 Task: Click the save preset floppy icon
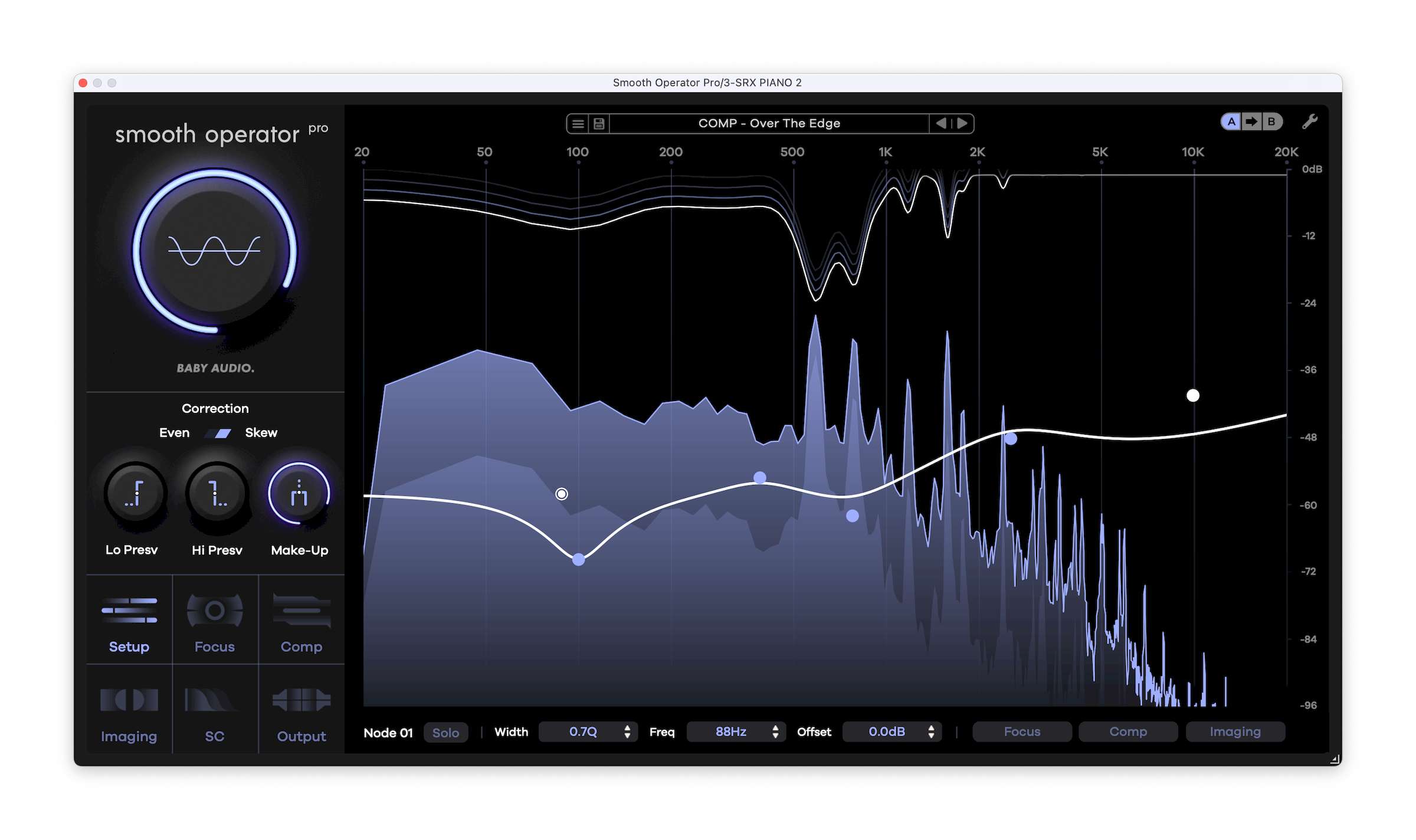click(x=599, y=124)
